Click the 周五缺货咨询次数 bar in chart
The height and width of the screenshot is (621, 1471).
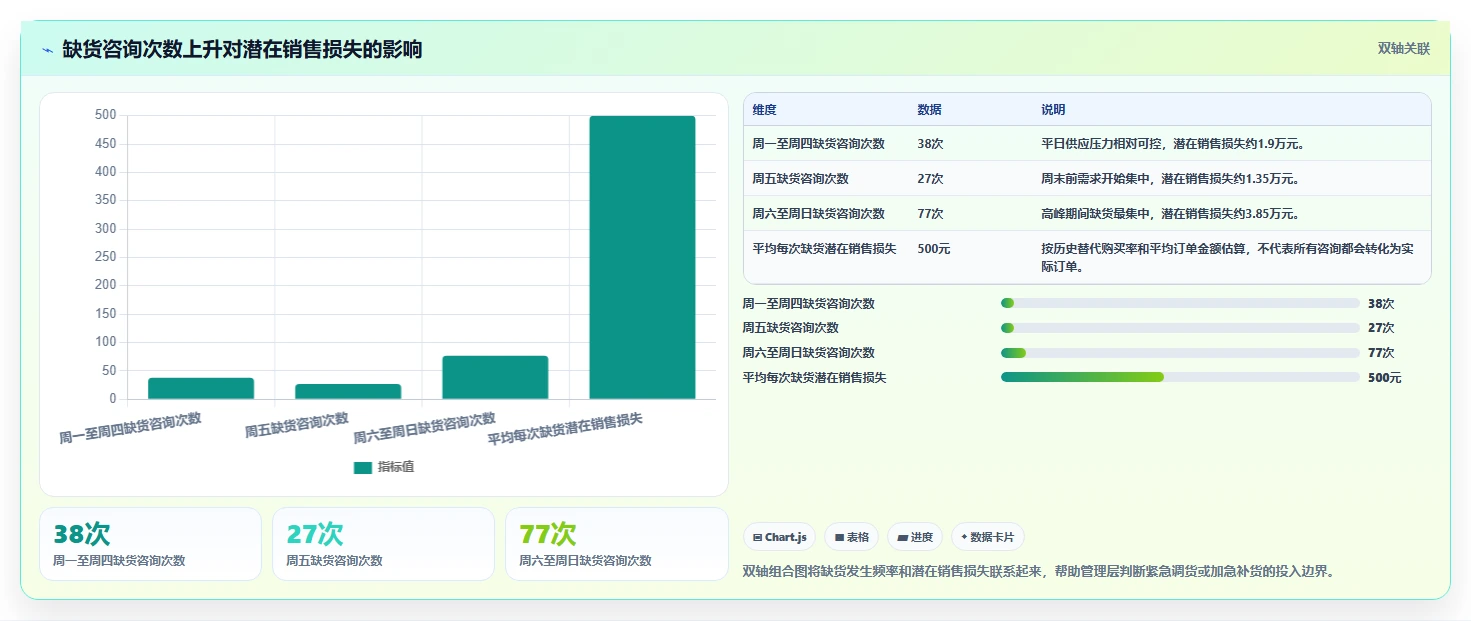coord(348,391)
